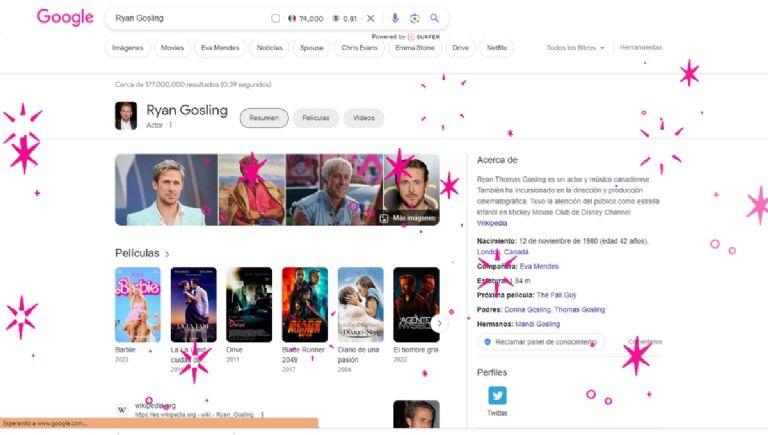Select the Emma Stone filter chip
The height and width of the screenshot is (435, 768).
click(415, 48)
